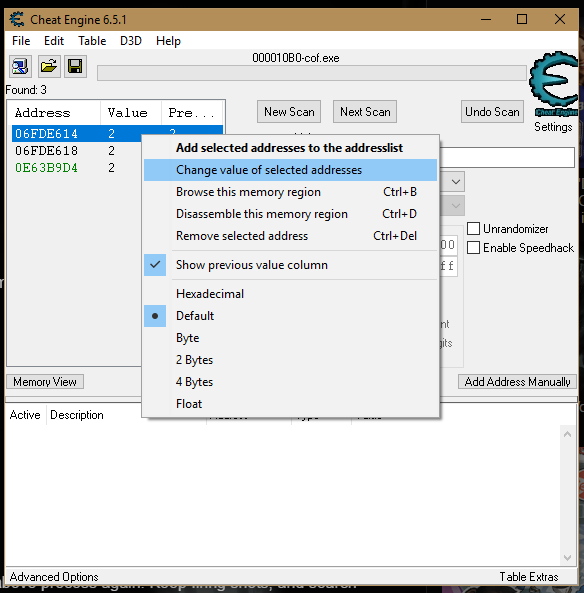Expand the scan type dropdown arrow
Viewport: 584px width, 593px height.
coord(456,182)
